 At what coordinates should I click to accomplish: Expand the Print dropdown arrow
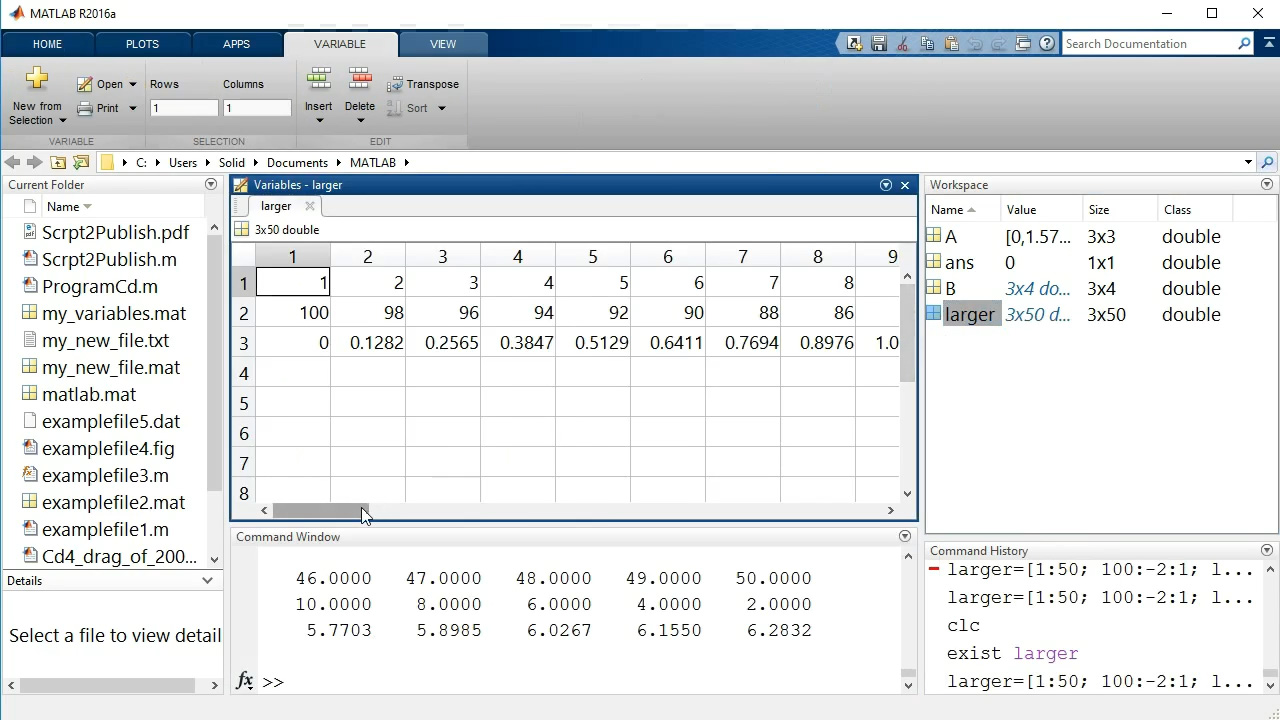pos(132,109)
